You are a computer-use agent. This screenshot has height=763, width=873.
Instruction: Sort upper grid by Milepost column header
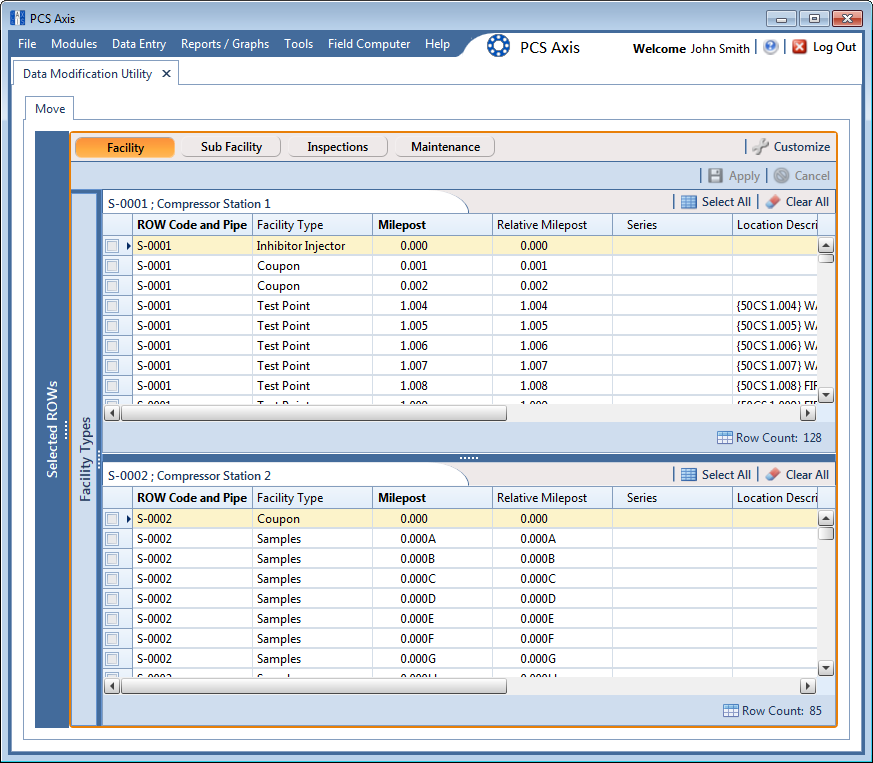pyautogui.click(x=432, y=224)
